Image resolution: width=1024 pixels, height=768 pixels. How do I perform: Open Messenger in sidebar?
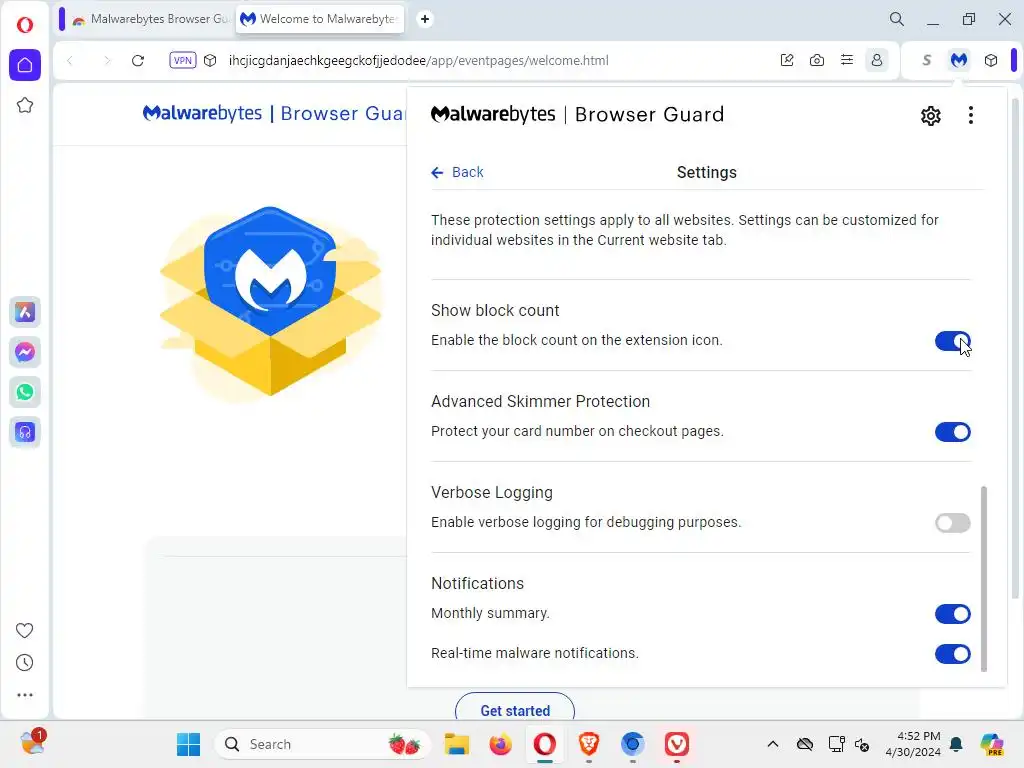point(25,352)
